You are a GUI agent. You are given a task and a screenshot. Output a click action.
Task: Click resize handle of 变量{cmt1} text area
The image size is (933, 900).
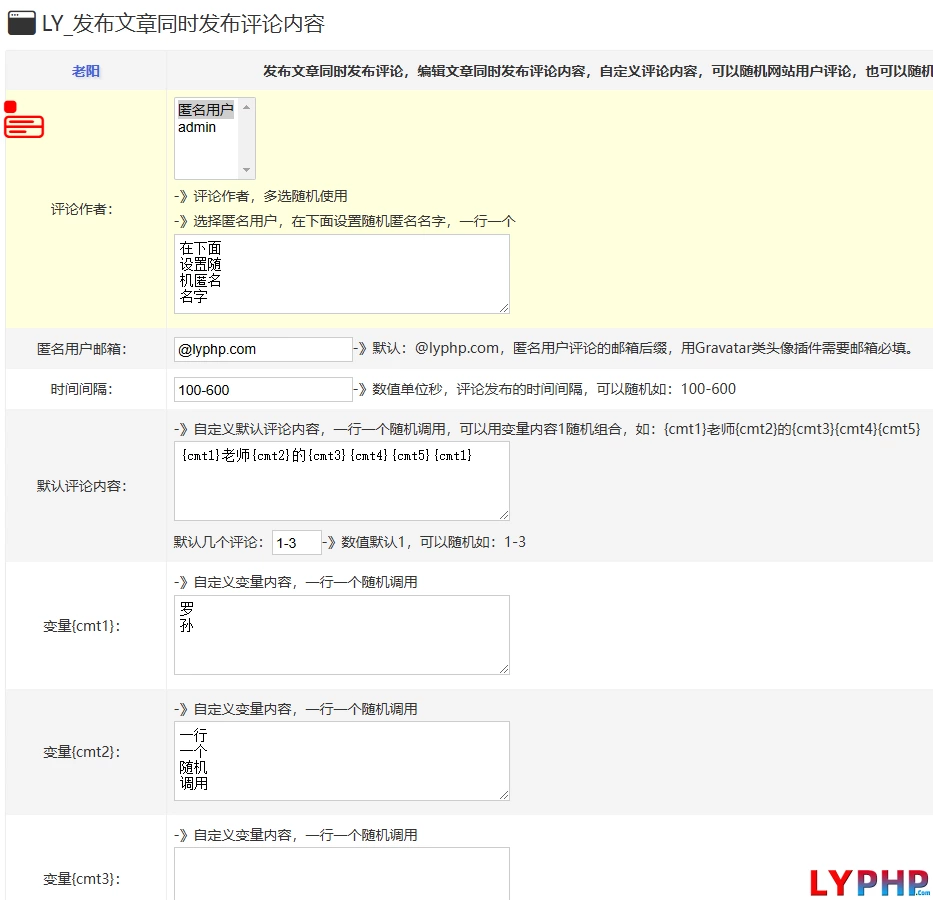click(x=504, y=669)
